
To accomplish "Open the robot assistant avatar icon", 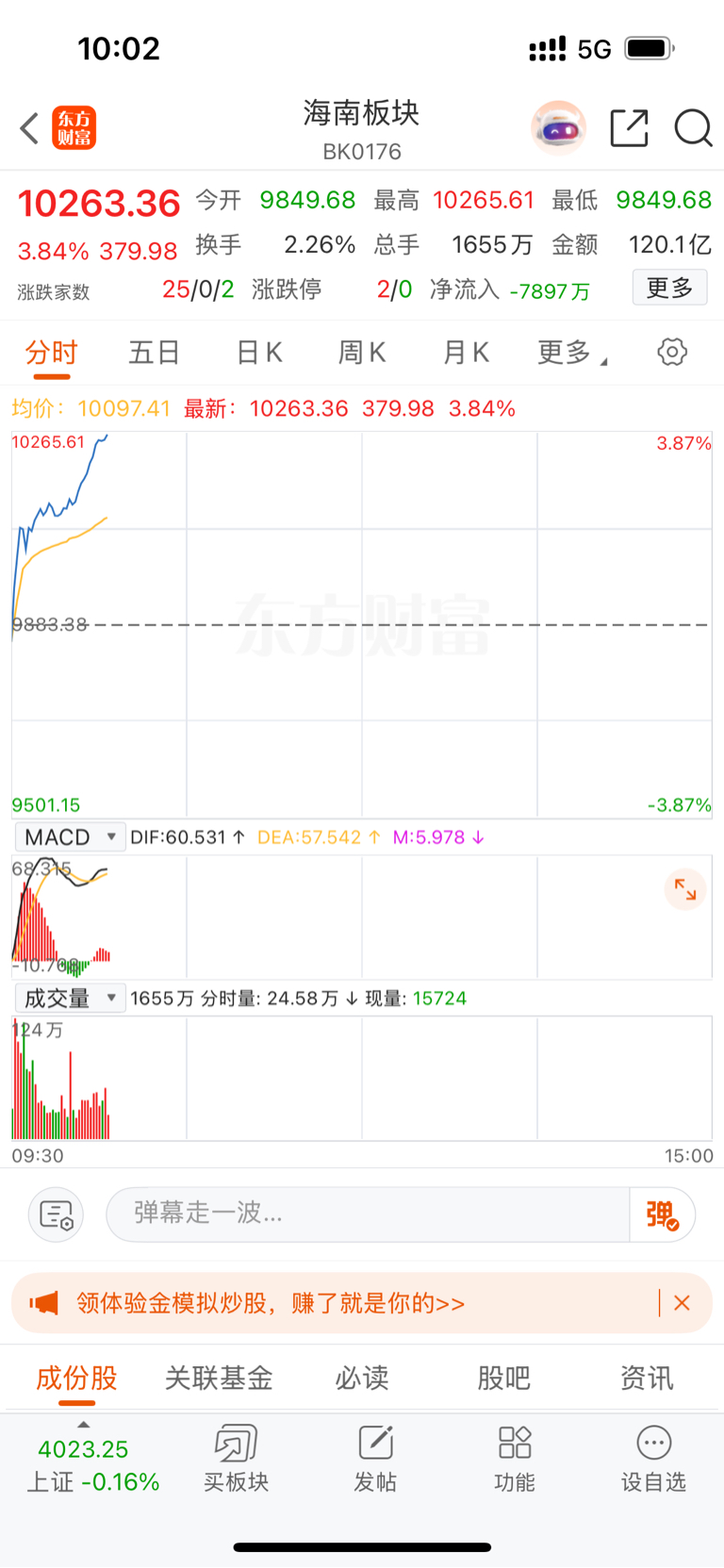I will click(x=558, y=127).
